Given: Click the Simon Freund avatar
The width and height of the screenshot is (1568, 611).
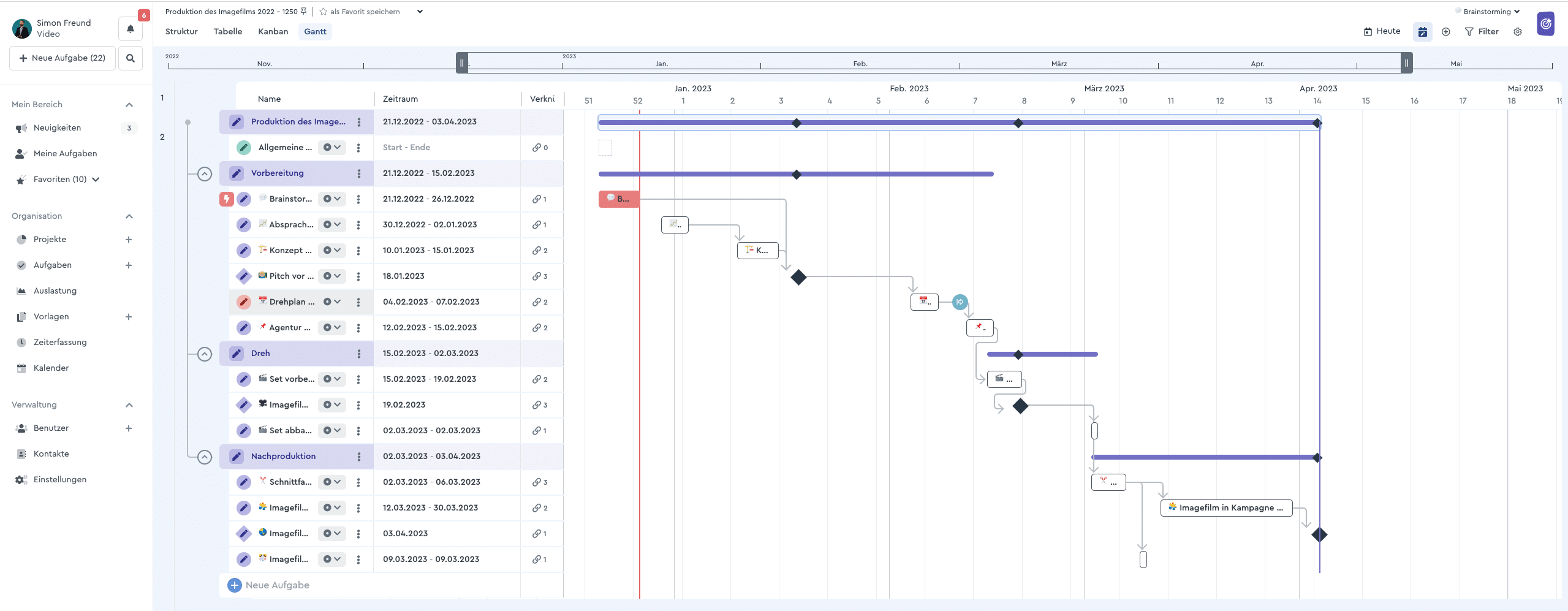Looking at the screenshot, I should [22, 28].
